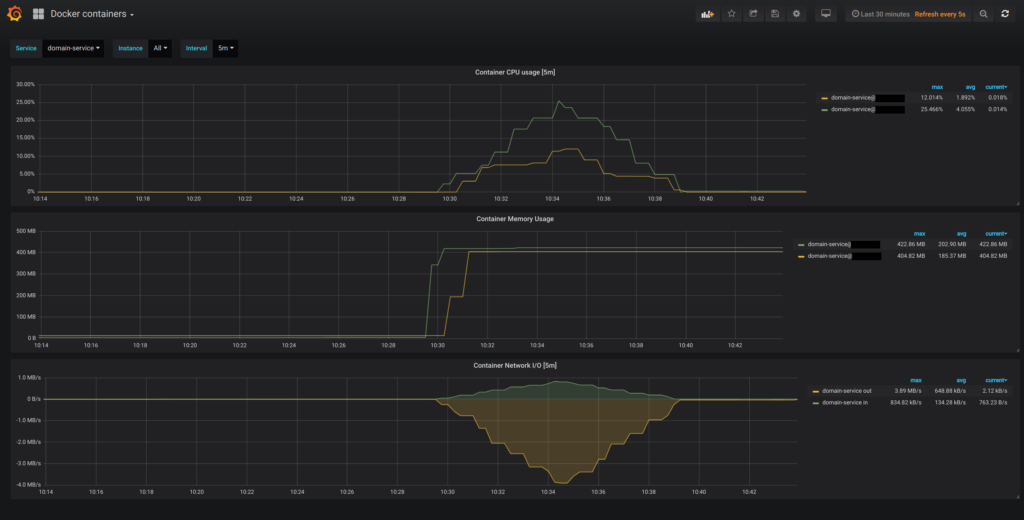Click the 3.89 MB/s max network value
Image resolution: width=1024 pixels, height=520 pixels.
pyautogui.click(x=909, y=391)
